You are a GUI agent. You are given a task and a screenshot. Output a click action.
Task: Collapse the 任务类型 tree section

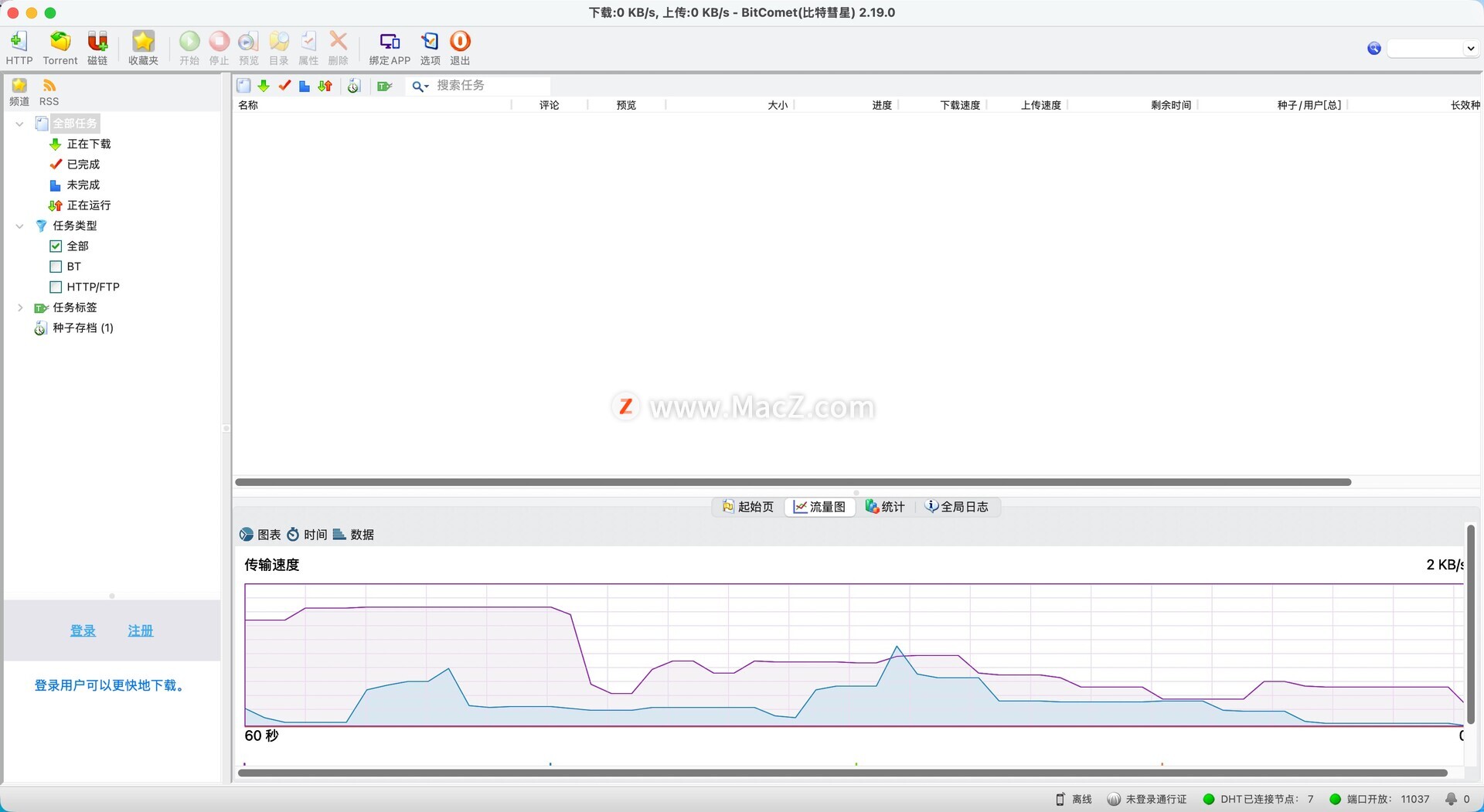[x=20, y=226]
